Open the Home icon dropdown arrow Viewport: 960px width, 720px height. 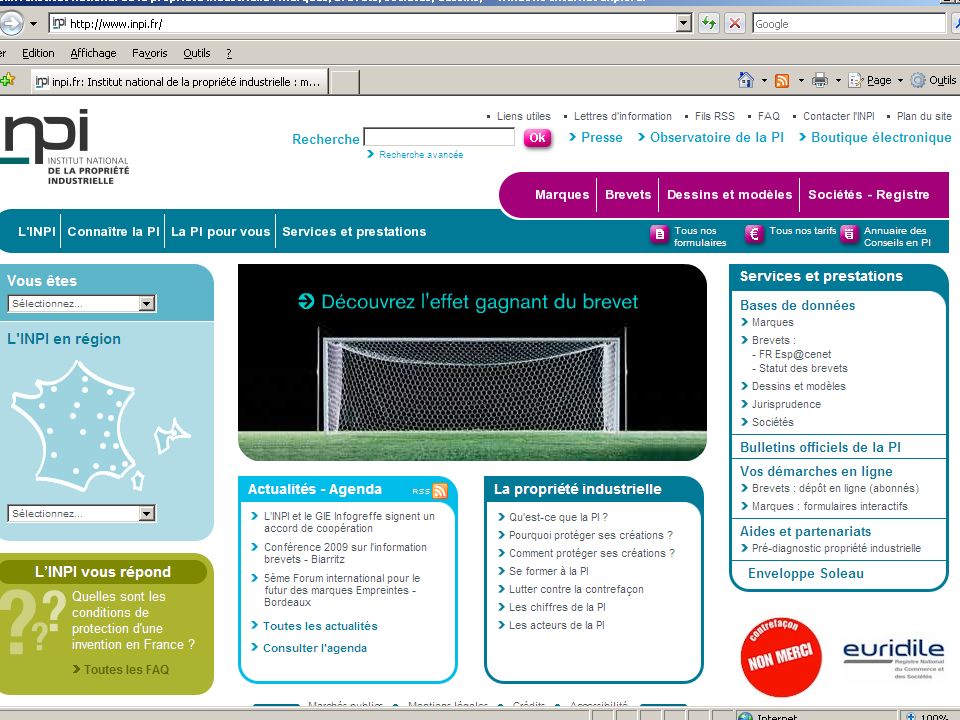[764, 80]
